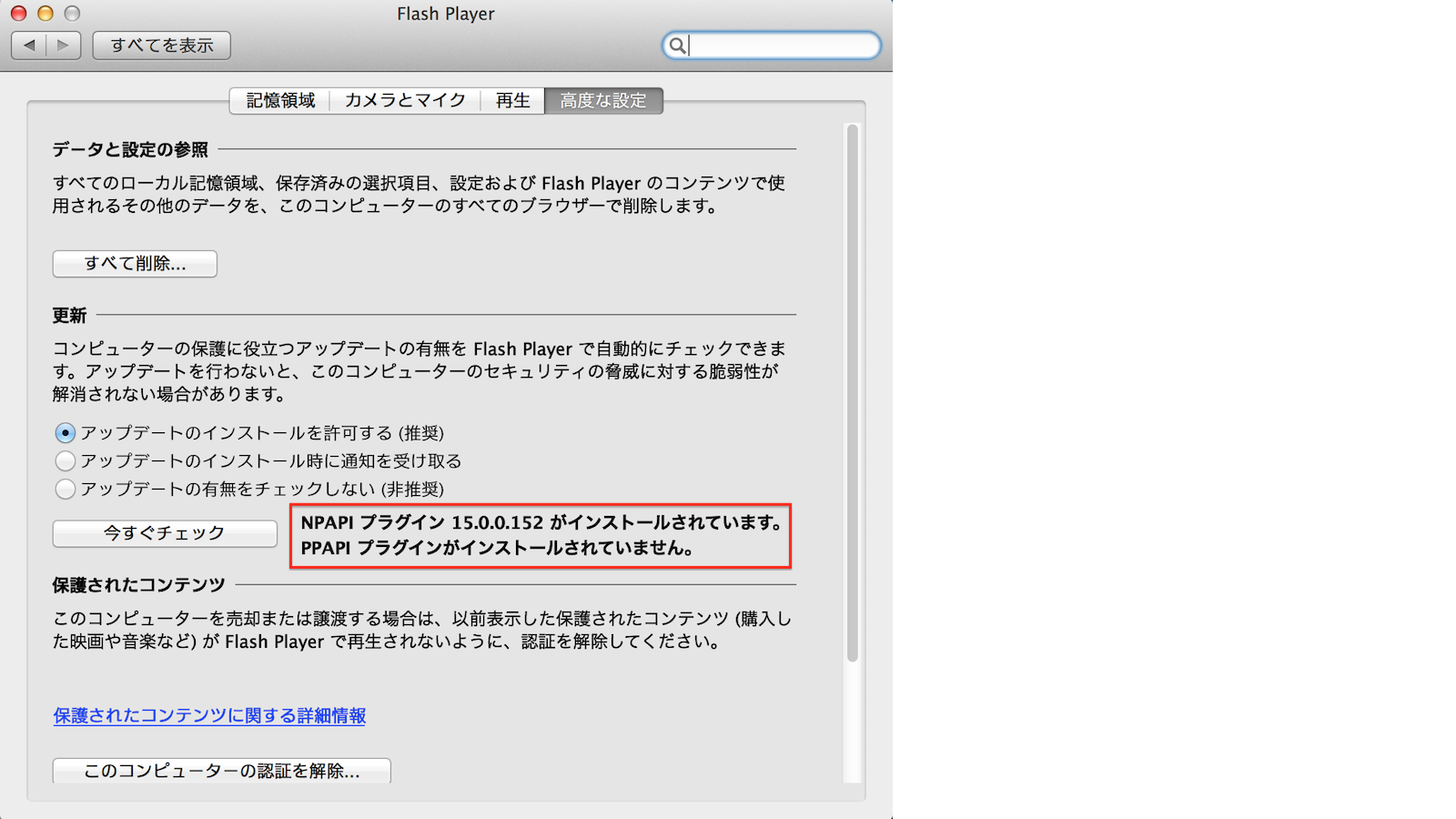Click the データと設定の参照 heading

[130, 149]
